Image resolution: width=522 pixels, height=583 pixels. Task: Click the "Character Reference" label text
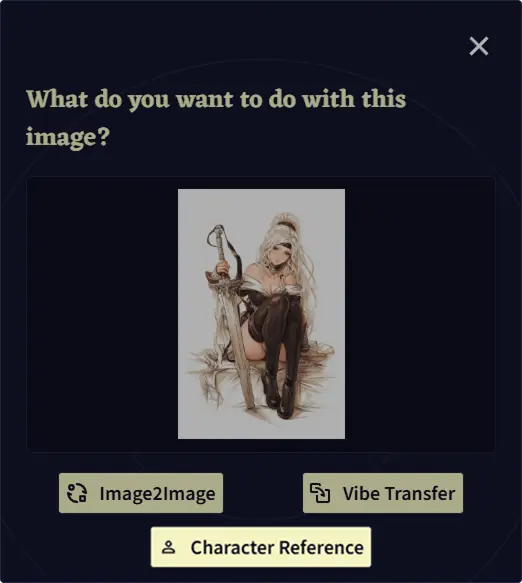pos(277,547)
